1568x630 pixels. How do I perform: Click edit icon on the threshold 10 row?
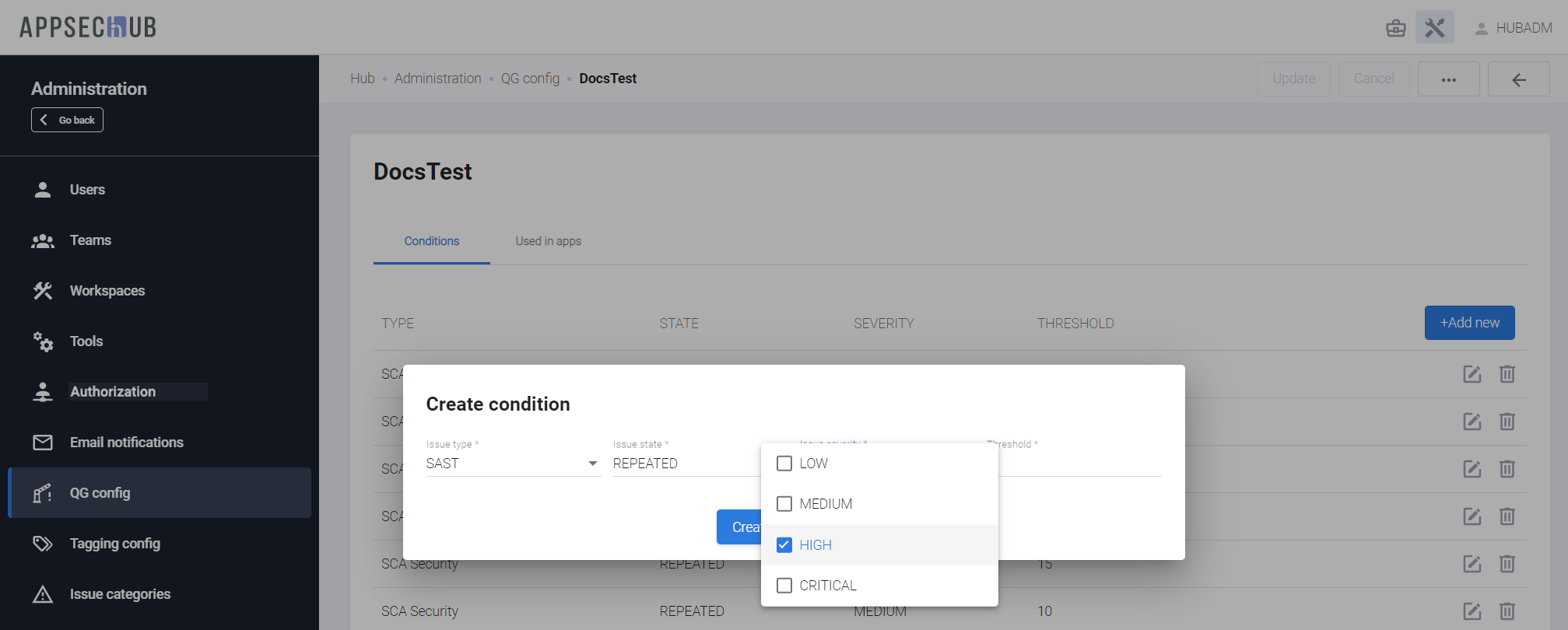coord(1472,611)
